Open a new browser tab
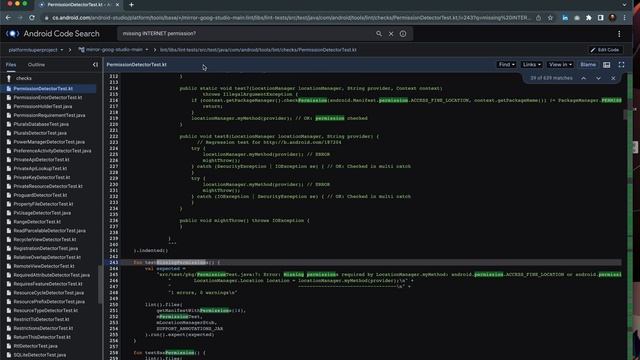This screenshot has width=640, height=360. [x=131, y=5]
